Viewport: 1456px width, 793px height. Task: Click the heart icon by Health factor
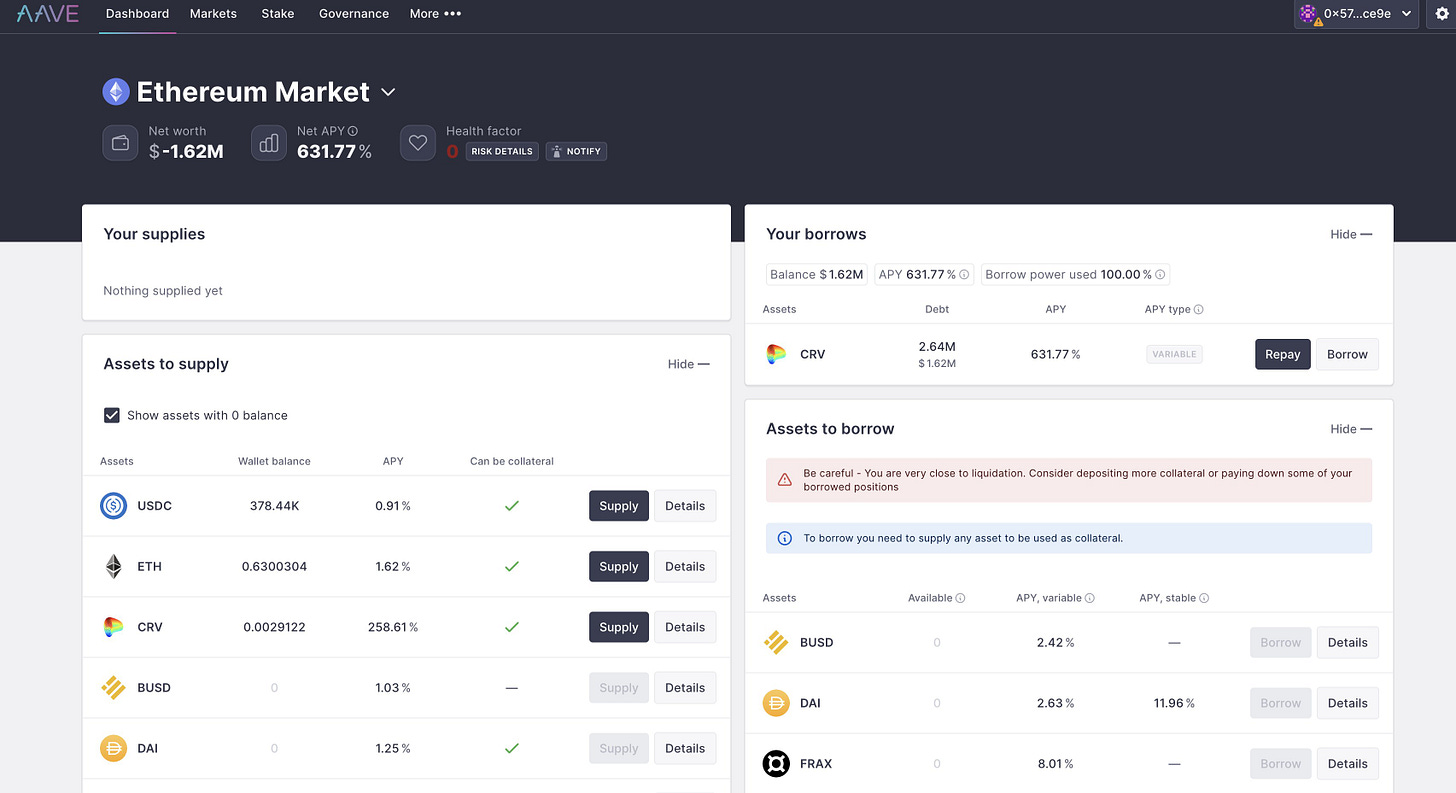pyautogui.click(x=418, y=143)
